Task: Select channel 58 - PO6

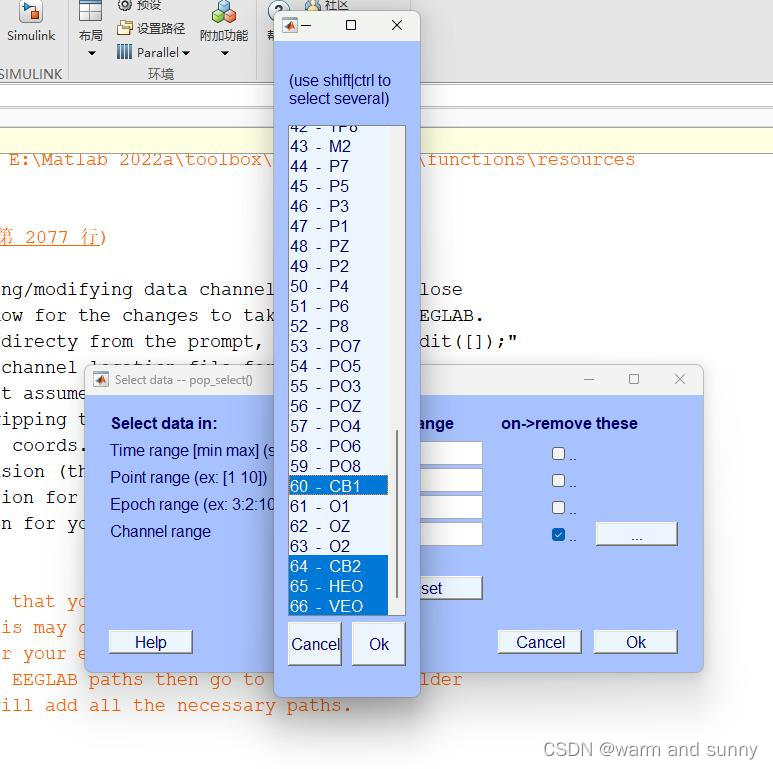Action: tap(338, 446)
